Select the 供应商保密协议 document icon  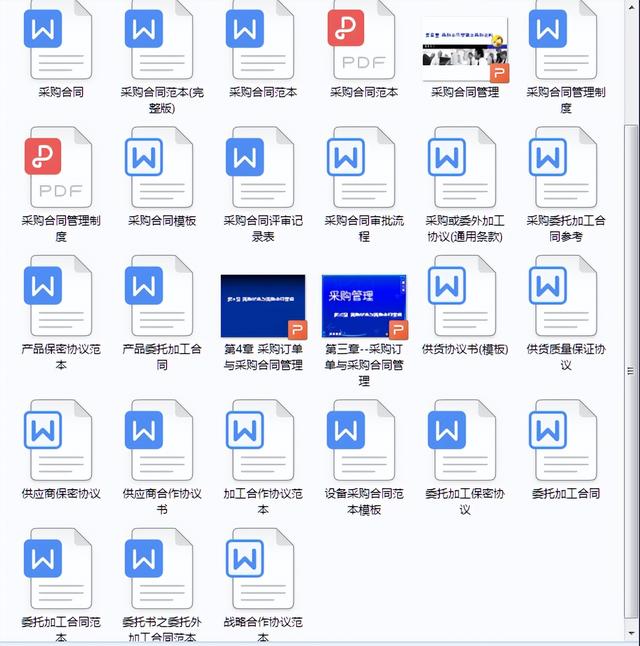pyautogui.click(x=58, y=440)
